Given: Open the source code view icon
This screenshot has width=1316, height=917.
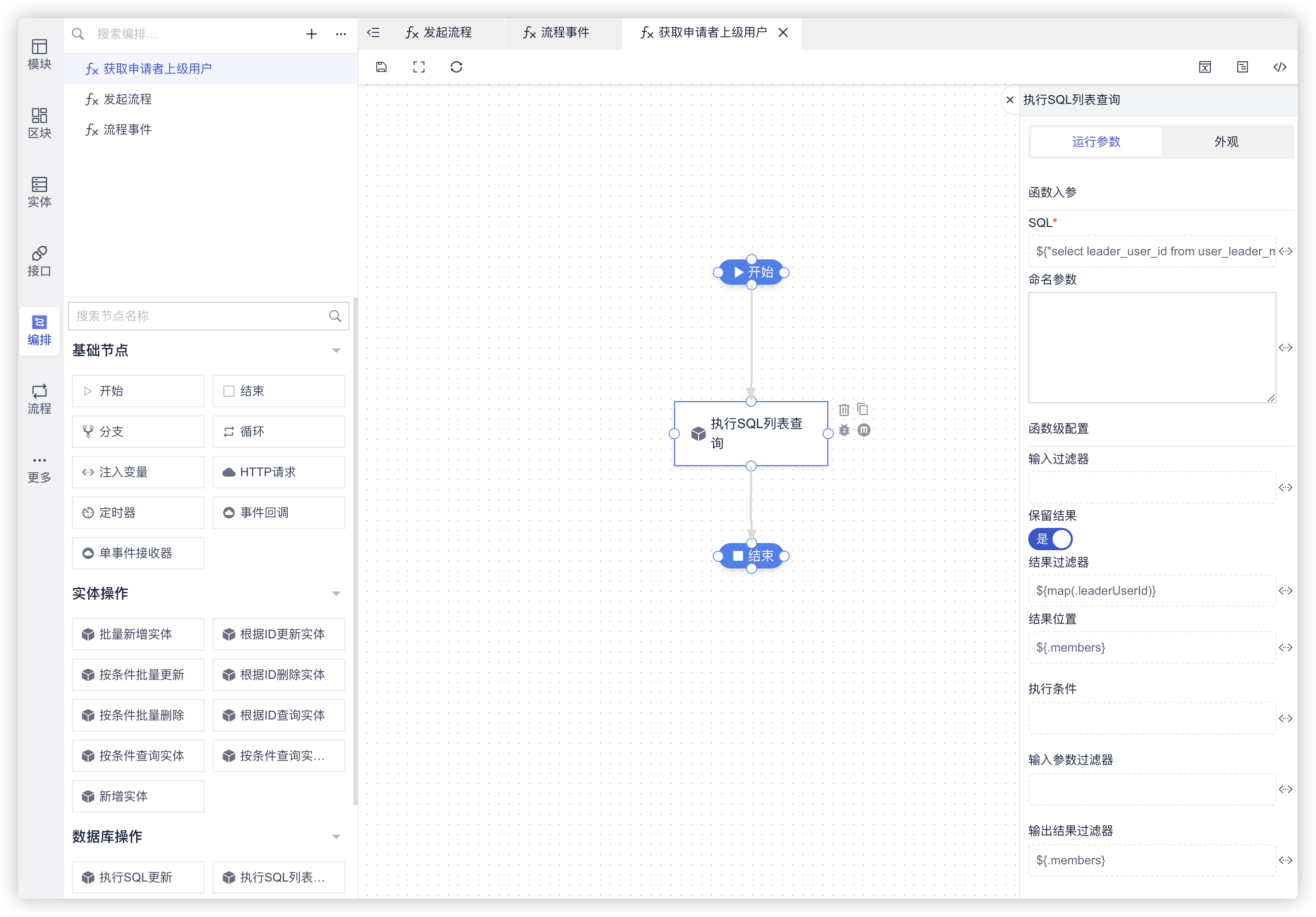Looking at the screenshot, I should [1280, 67].
